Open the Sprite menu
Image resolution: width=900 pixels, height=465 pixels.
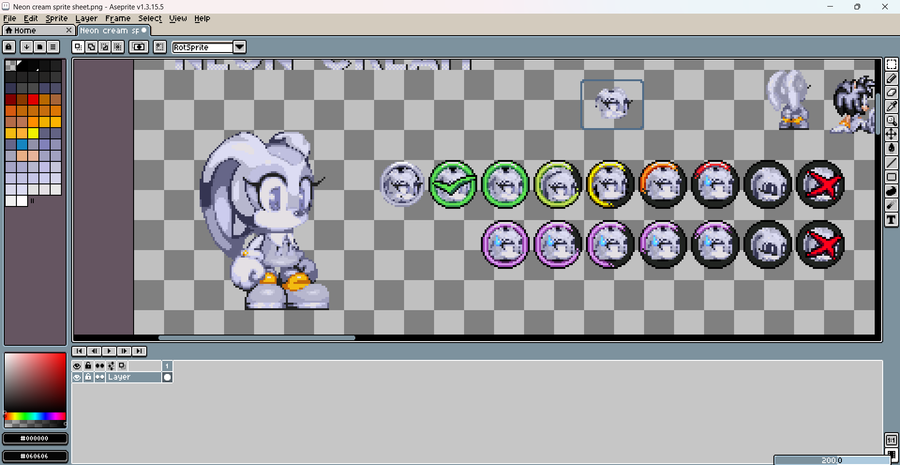57,18
